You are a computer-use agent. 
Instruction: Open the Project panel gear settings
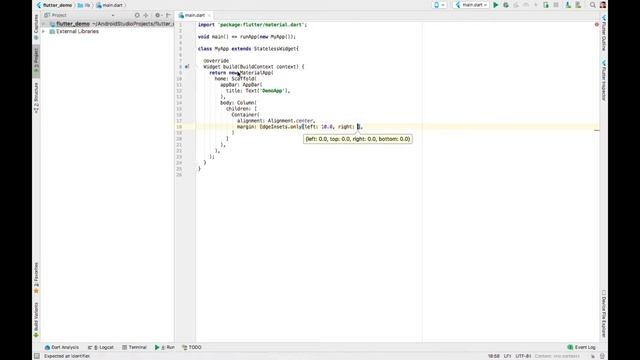158,15
